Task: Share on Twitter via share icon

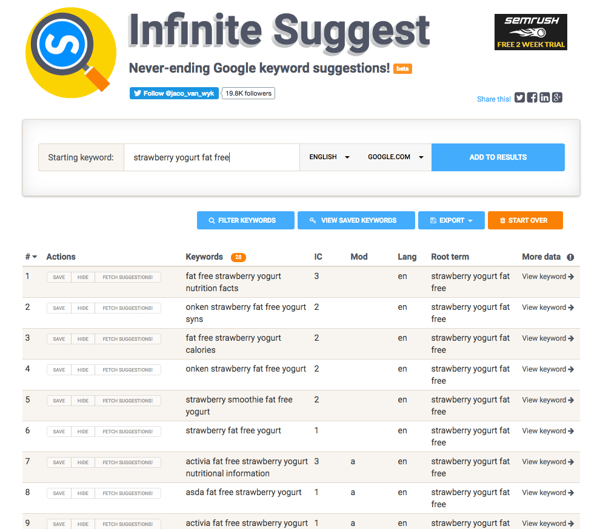Action: 520,98
